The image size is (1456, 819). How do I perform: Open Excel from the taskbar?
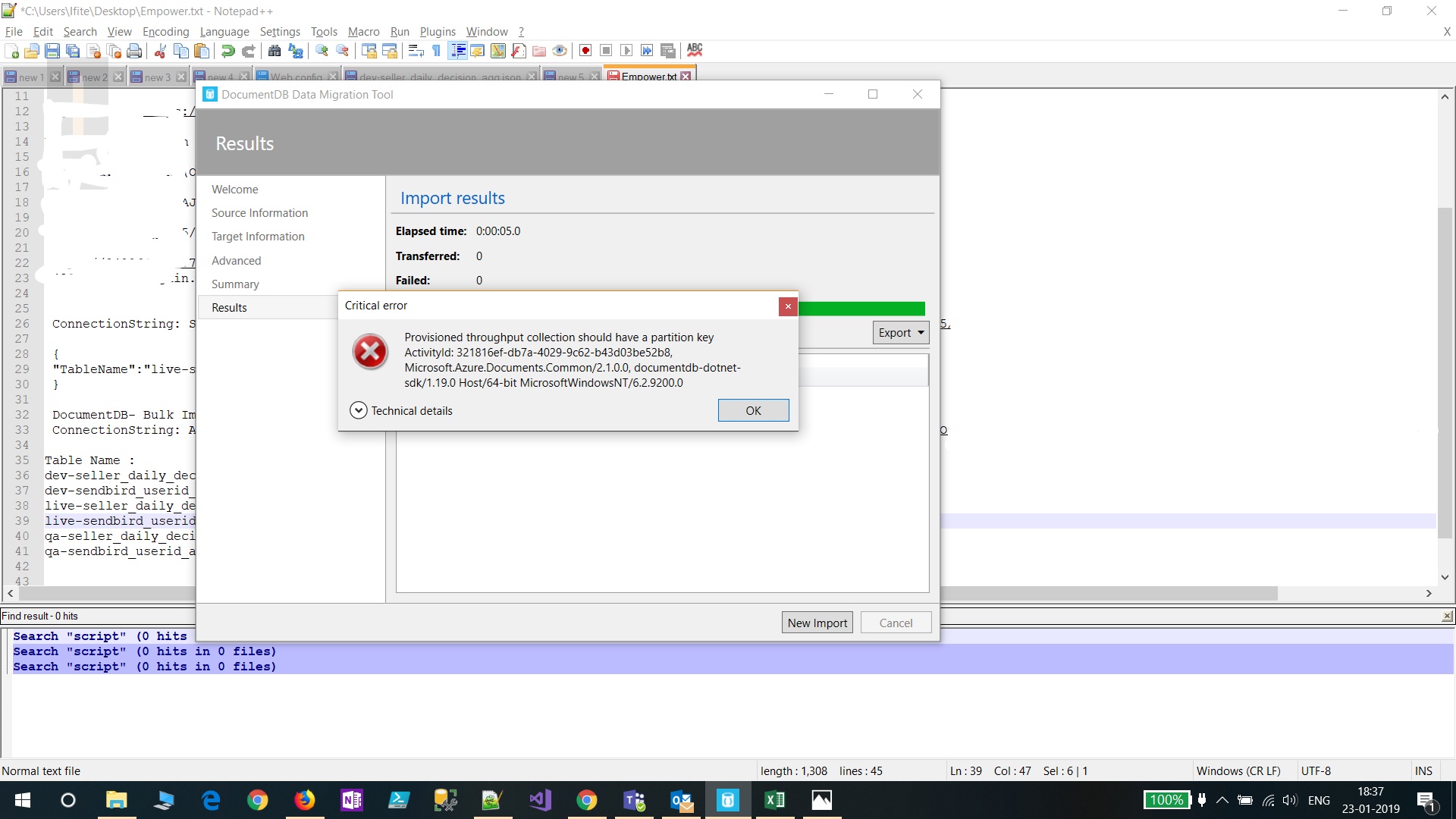[775, 800]
